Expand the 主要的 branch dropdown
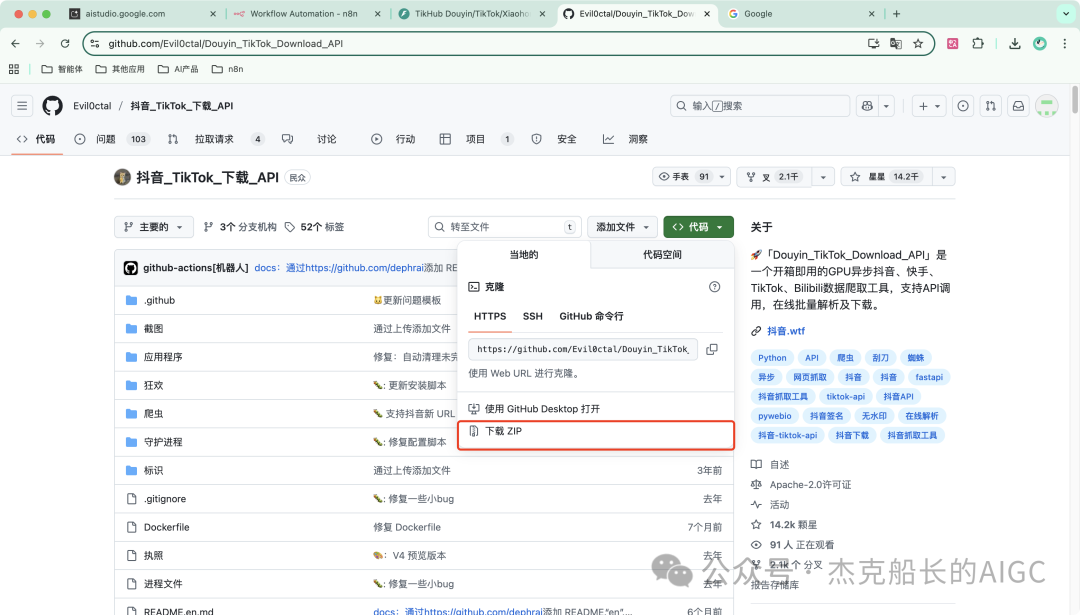 coord(153,227)
